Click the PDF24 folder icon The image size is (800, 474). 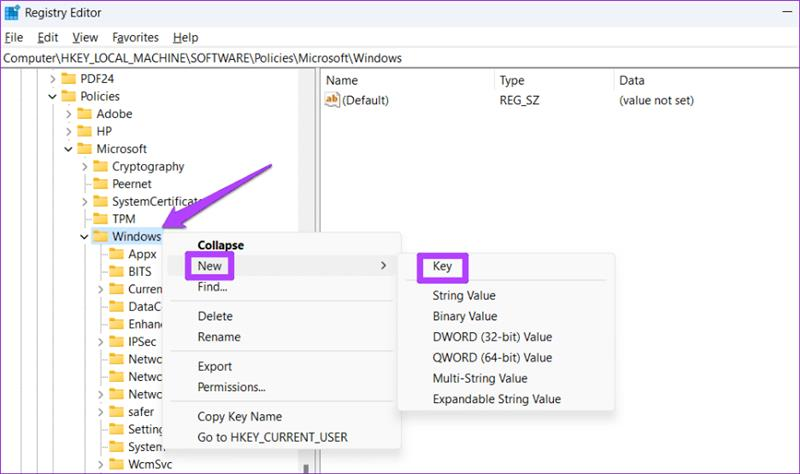pos(68,79)
